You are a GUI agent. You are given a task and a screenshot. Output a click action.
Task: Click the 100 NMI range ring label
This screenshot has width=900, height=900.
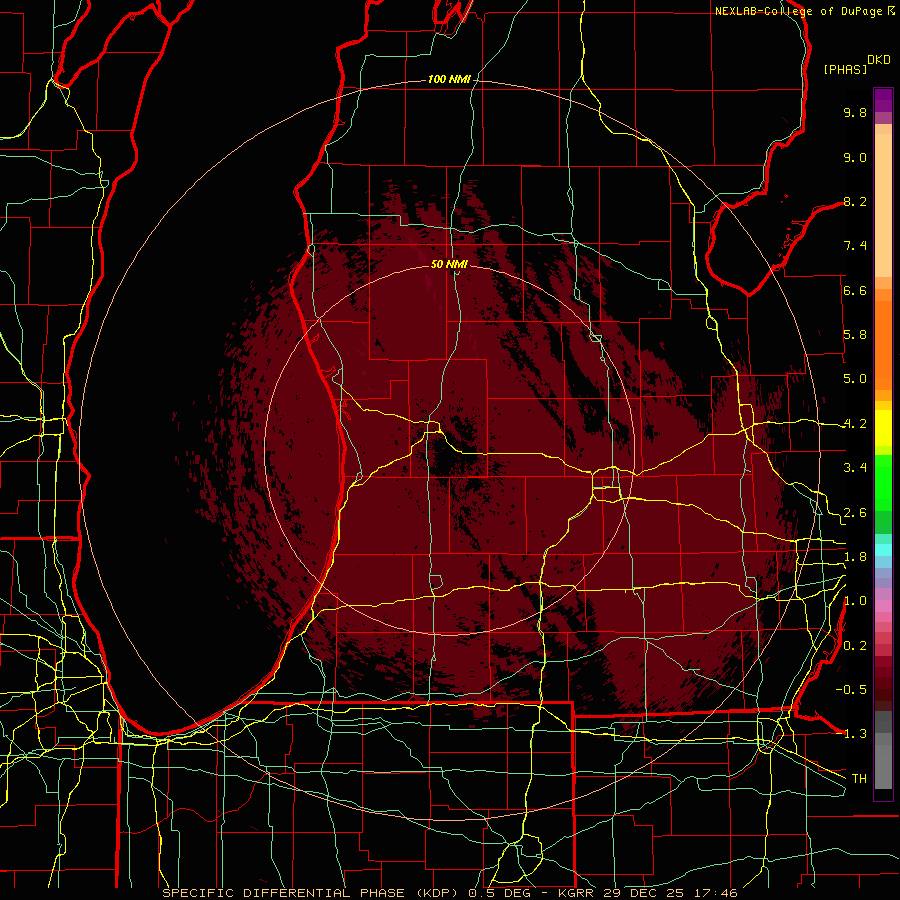point(449,79)
